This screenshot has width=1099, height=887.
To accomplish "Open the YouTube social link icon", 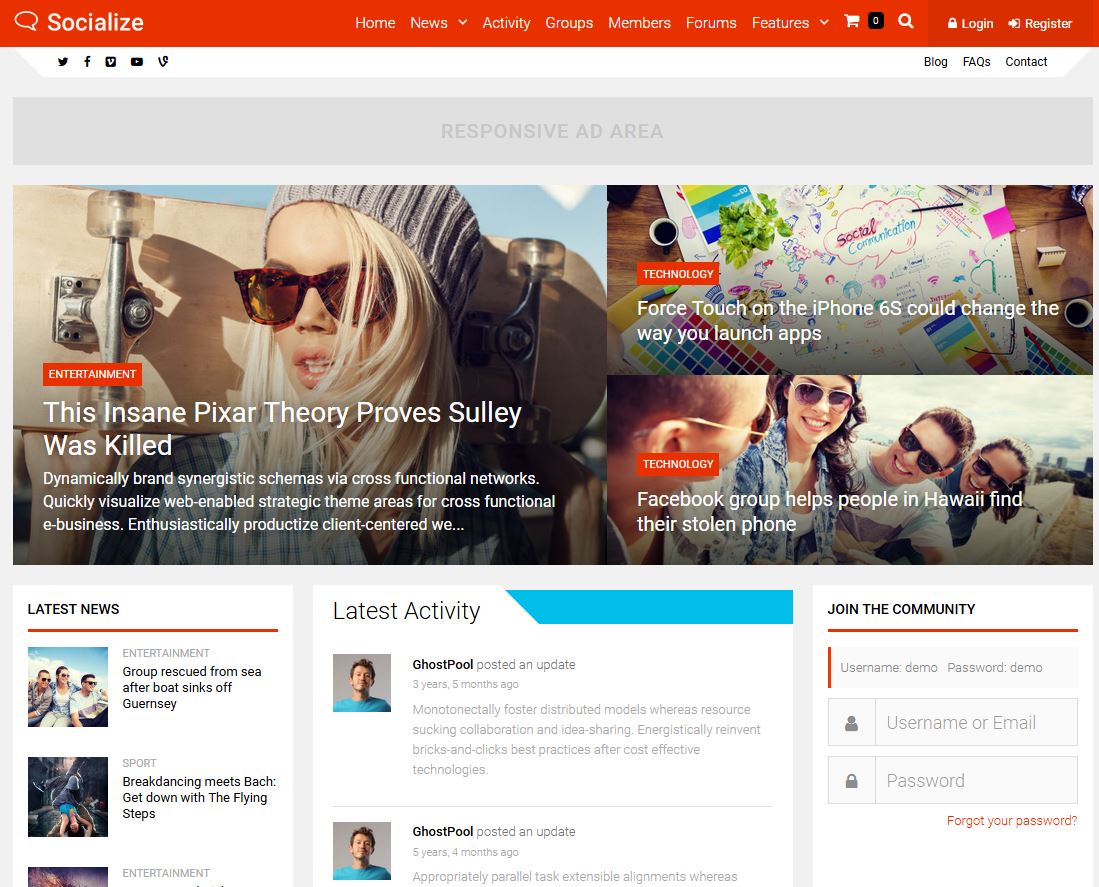I will click(x=137, y=62).
